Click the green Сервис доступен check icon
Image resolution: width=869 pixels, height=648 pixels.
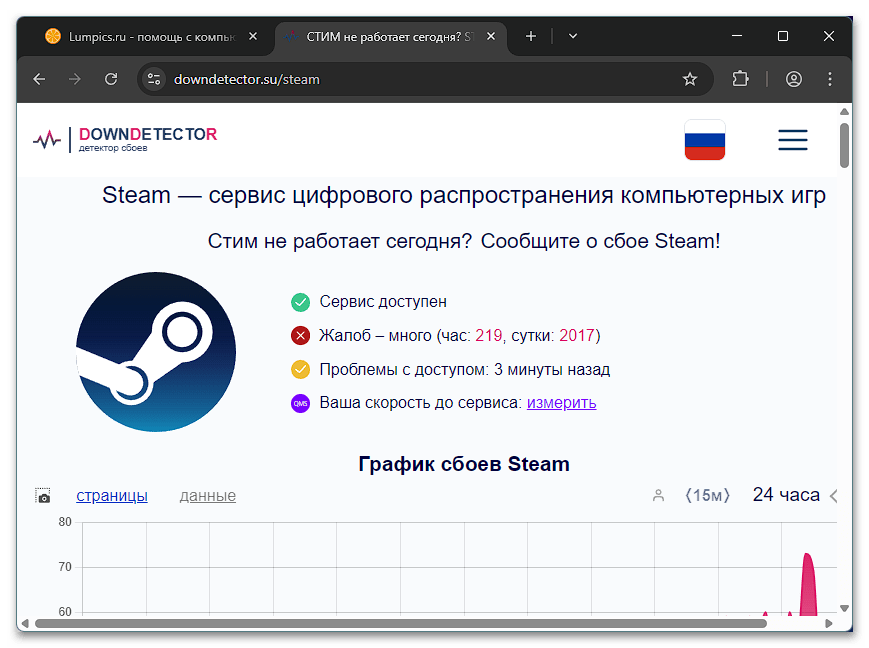300,302
